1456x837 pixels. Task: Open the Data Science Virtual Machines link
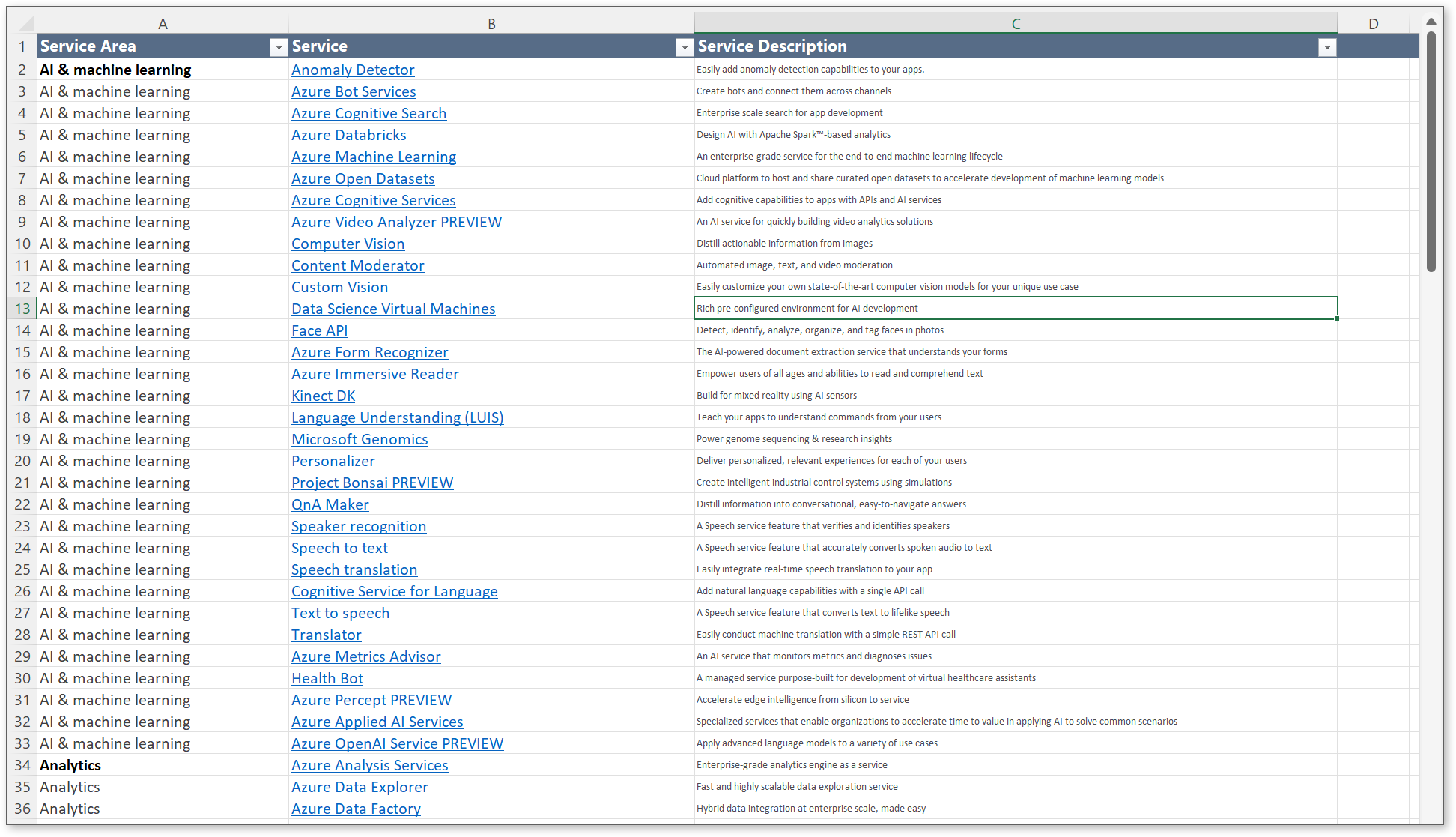393,309
